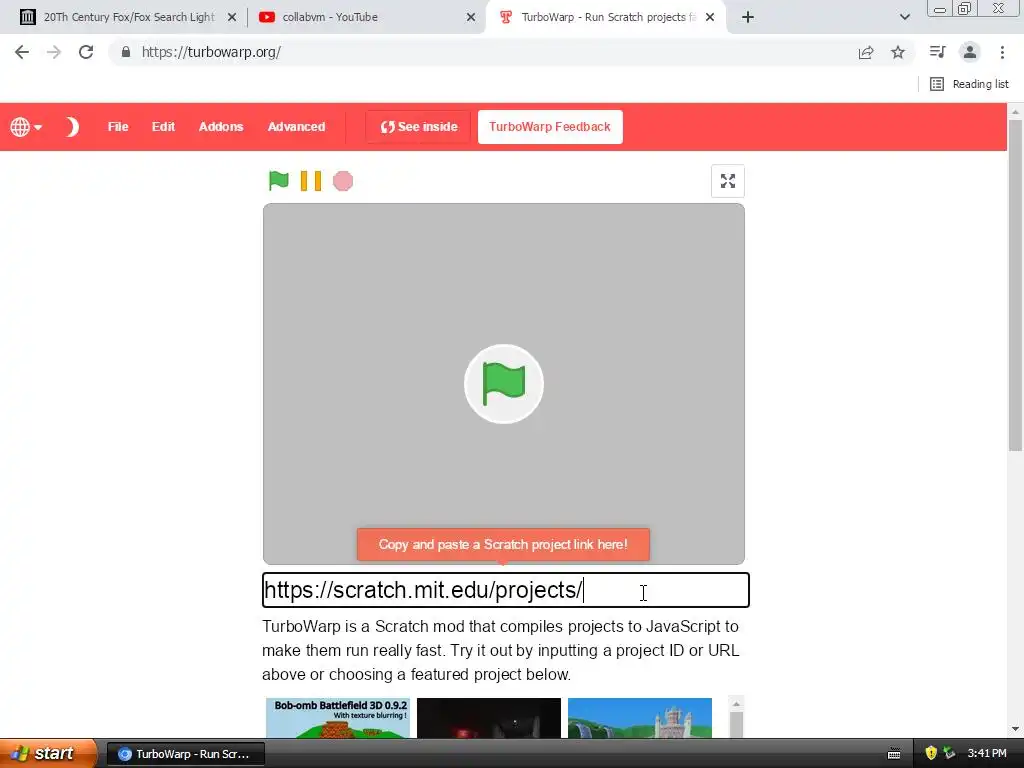Image resolution: width=1024 pixels, height=768 pixels.
Task: Click the featured projects scrollbar up arrow
Action: coord(736,704)
